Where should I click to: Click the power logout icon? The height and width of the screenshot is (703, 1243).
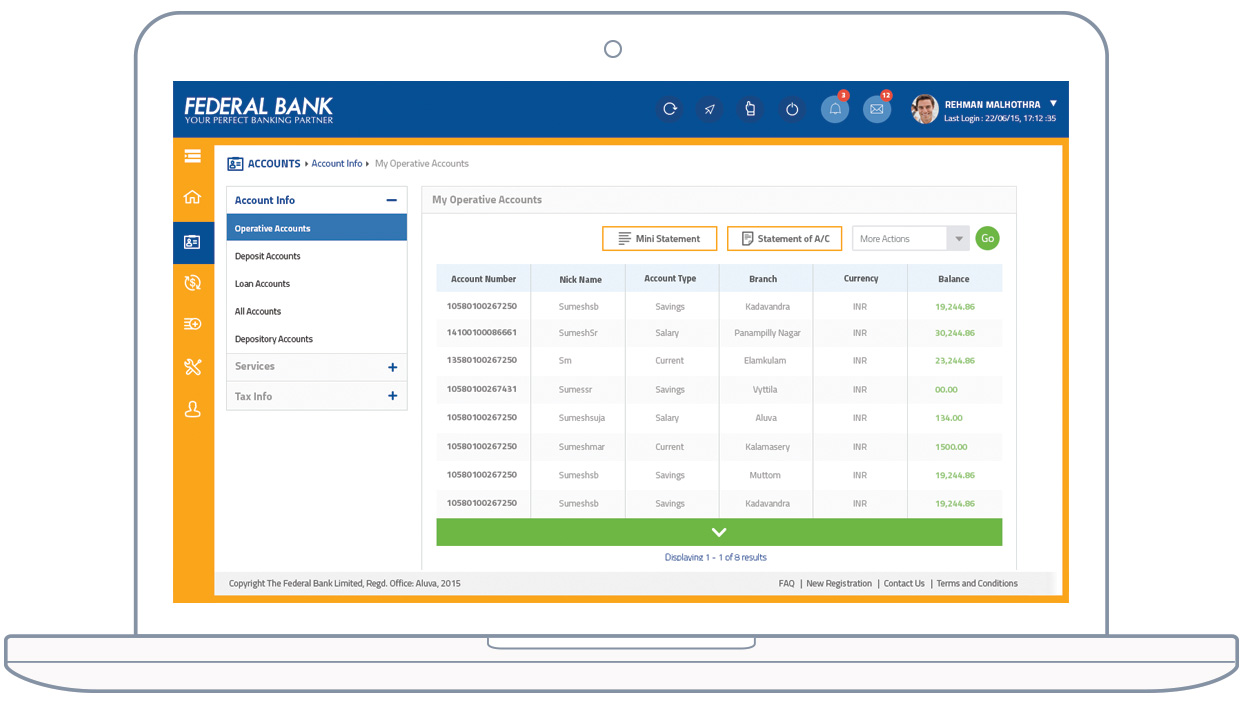point(792,109)
